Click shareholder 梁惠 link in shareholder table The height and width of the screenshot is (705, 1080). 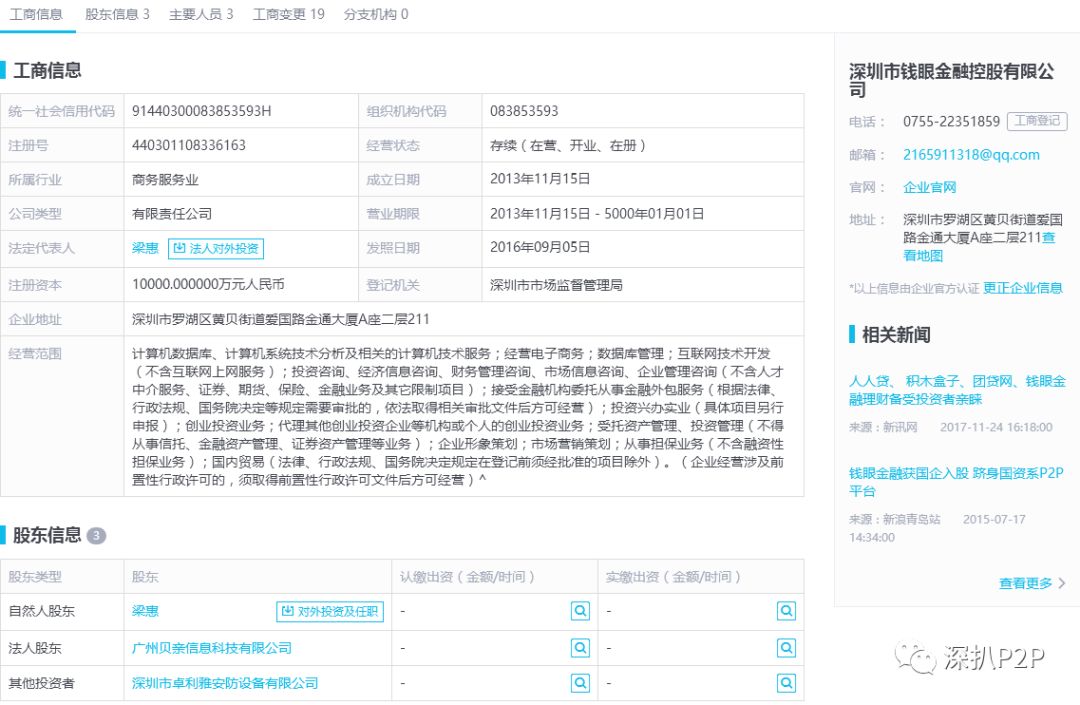[x=145, y=611]
